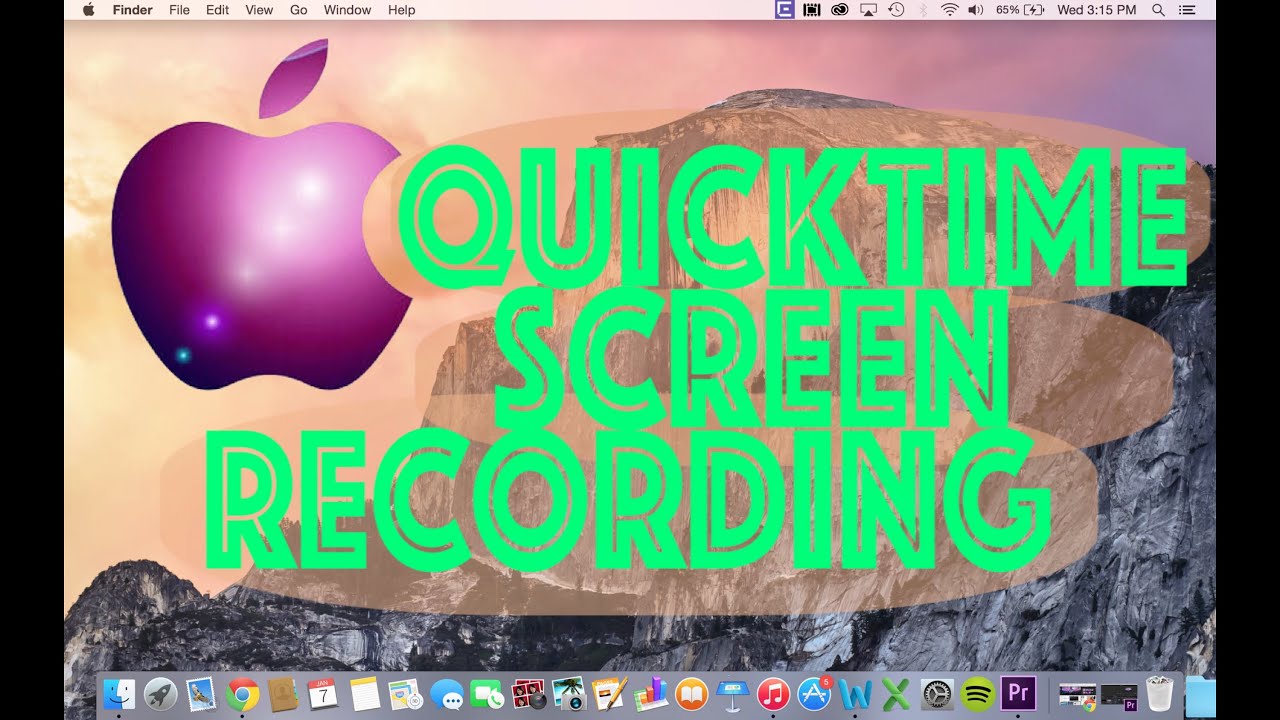Open the Help menu
Image resolution: width=1280 pixels, height=720 pixels.
tap(401, 10)
